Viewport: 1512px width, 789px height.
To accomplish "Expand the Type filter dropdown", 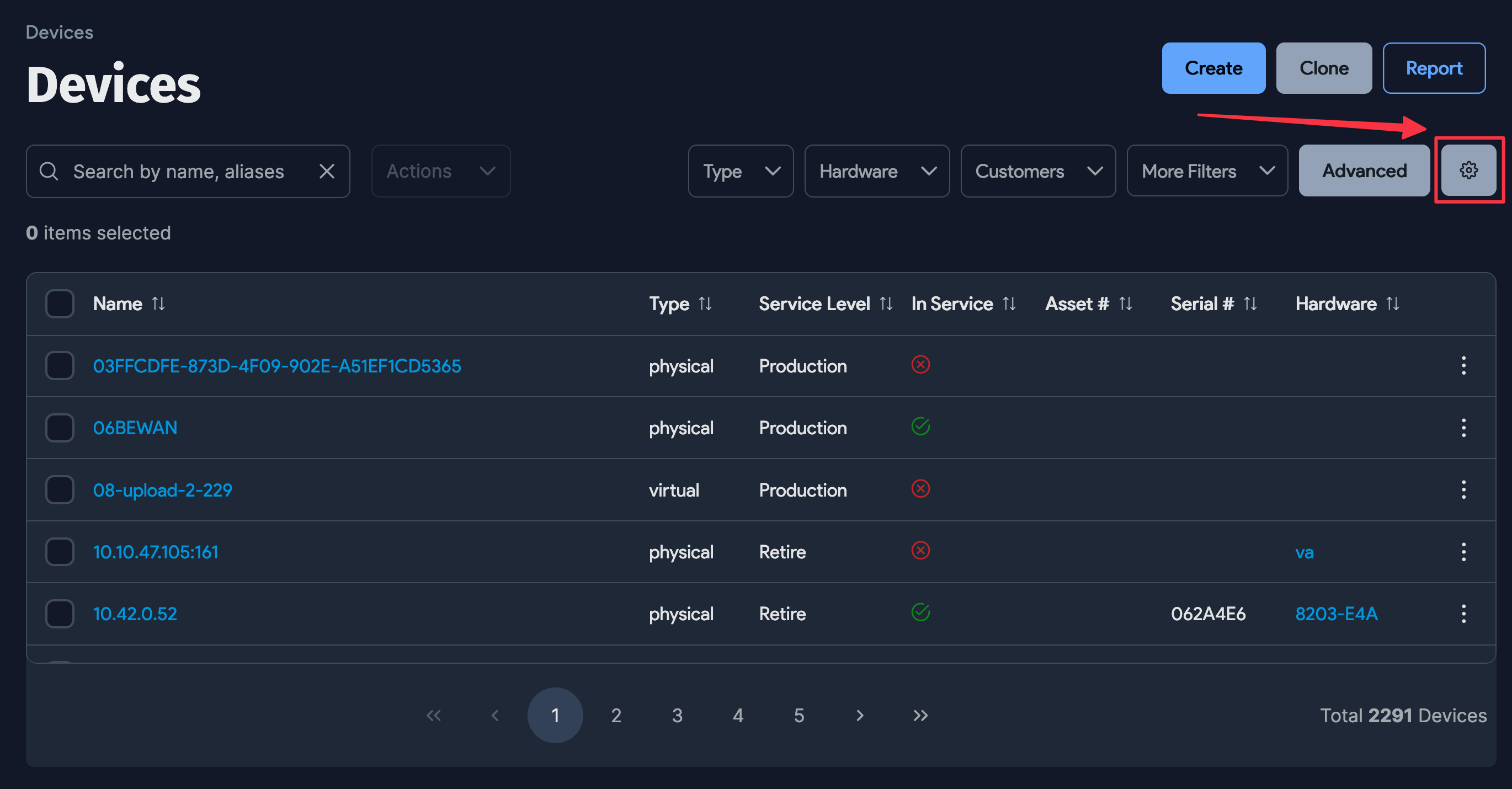I will click(x=740, y=172).
